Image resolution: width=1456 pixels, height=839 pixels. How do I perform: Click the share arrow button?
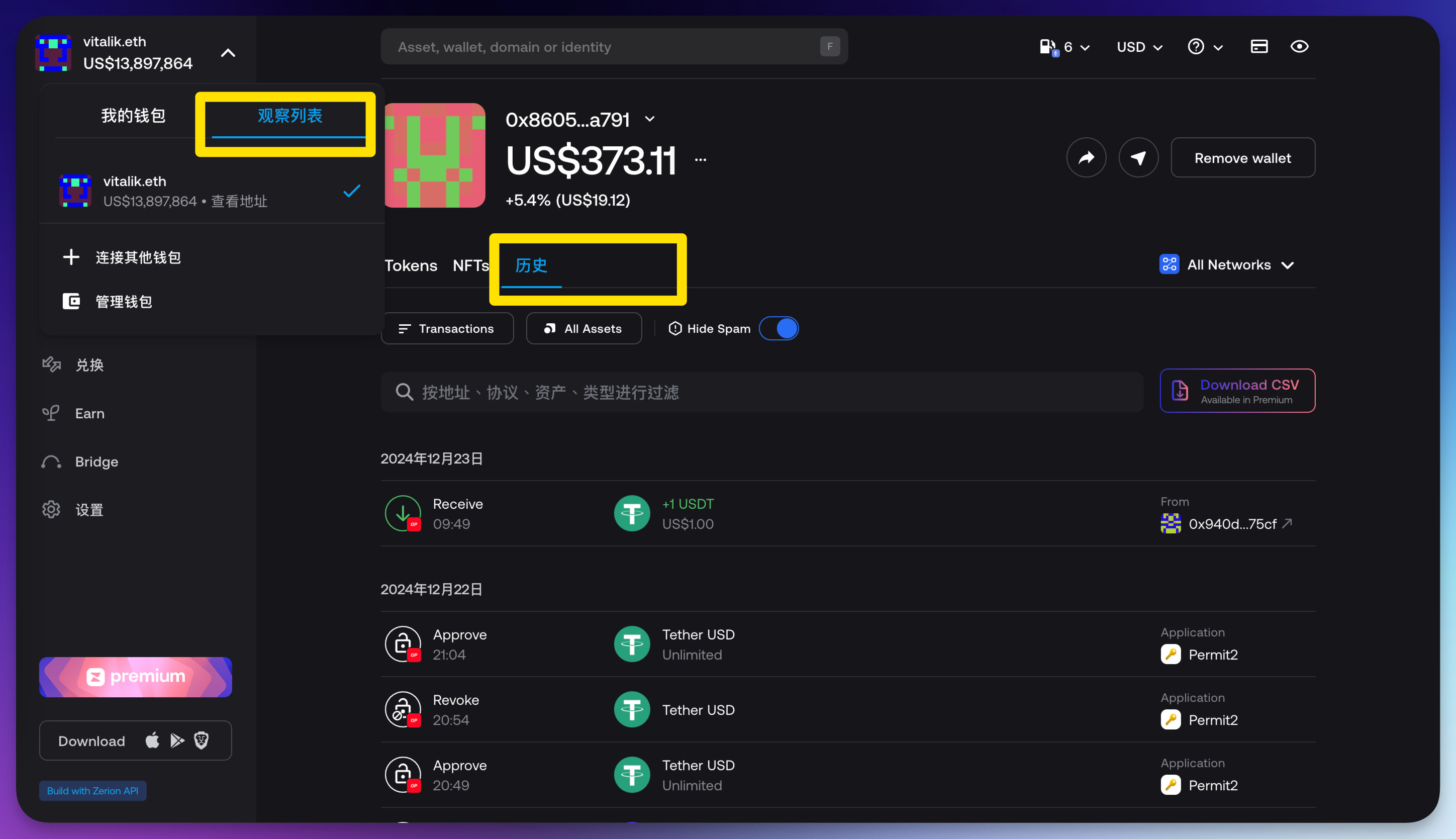coord(1086,157)
